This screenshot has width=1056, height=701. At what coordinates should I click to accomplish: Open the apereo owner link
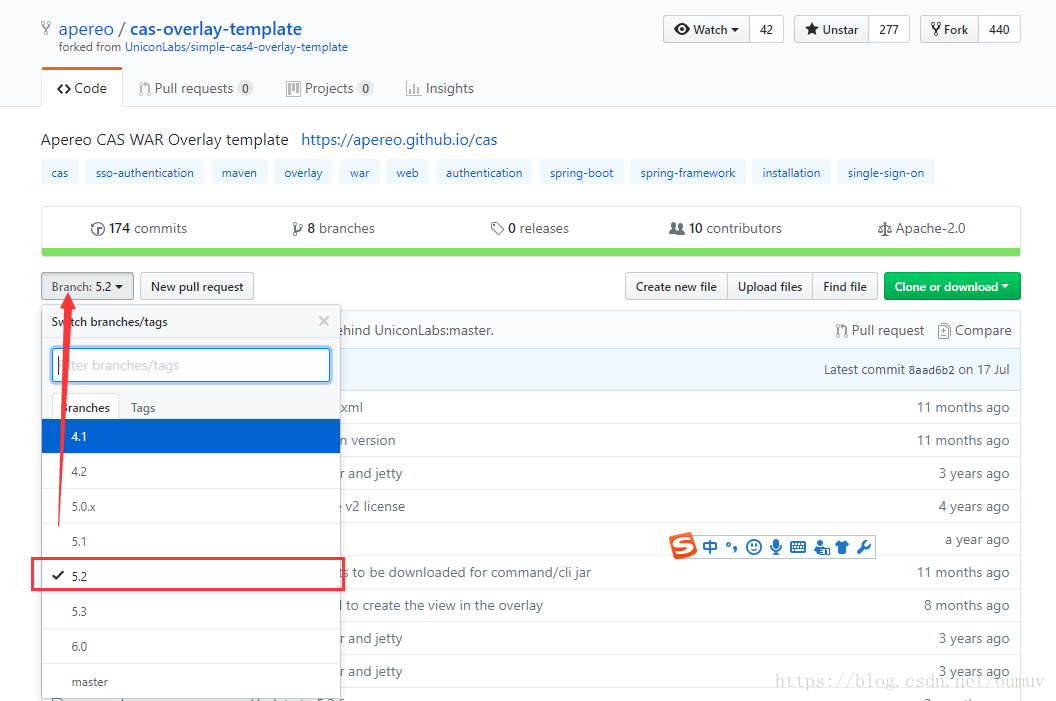86,29
